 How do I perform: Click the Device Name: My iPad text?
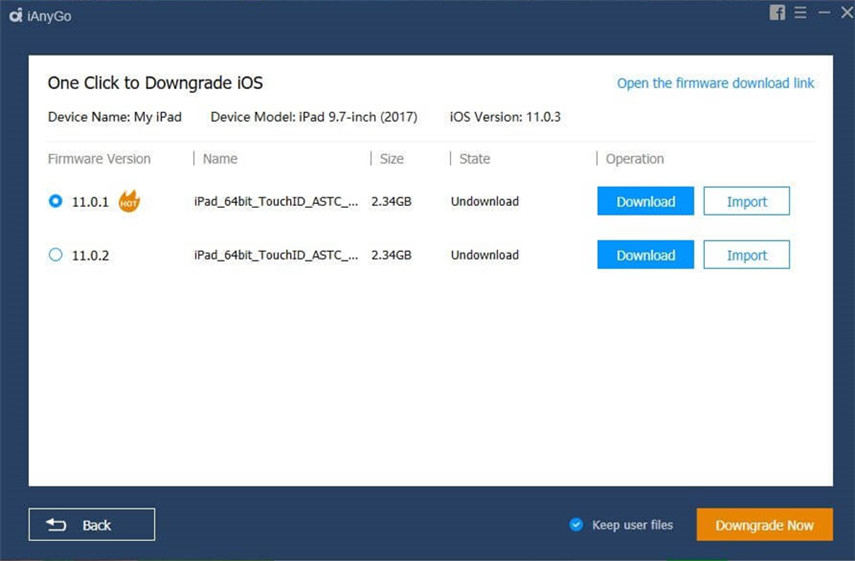[115, 117]
